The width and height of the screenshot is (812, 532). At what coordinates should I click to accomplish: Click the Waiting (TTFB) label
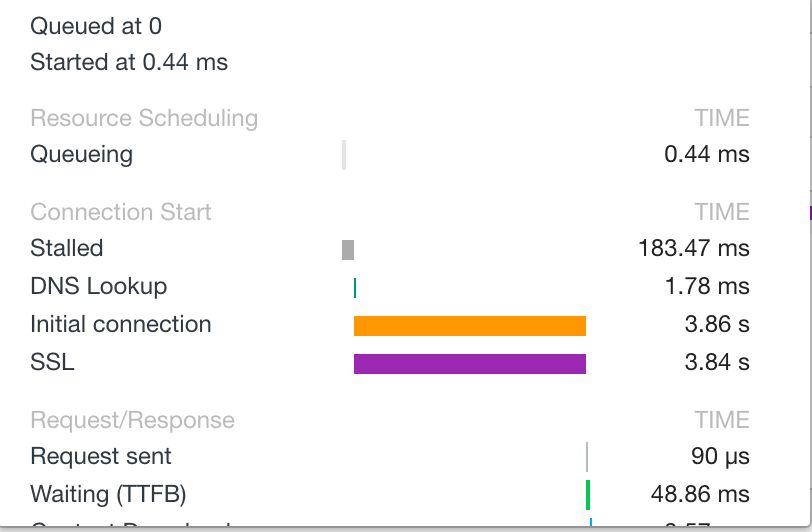pos(108,494)
